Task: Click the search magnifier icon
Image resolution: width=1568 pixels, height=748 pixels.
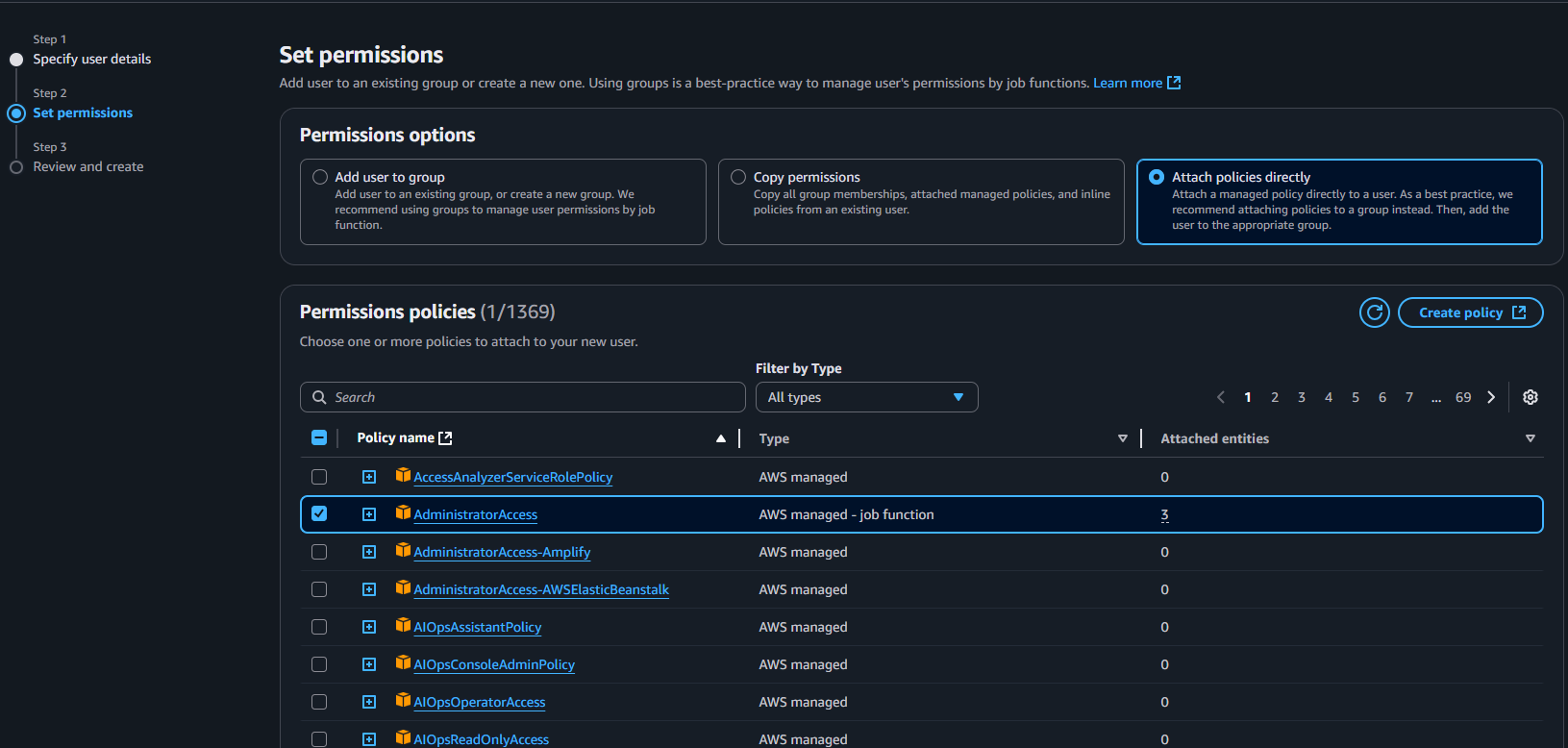Action: (x=319, y=397)
